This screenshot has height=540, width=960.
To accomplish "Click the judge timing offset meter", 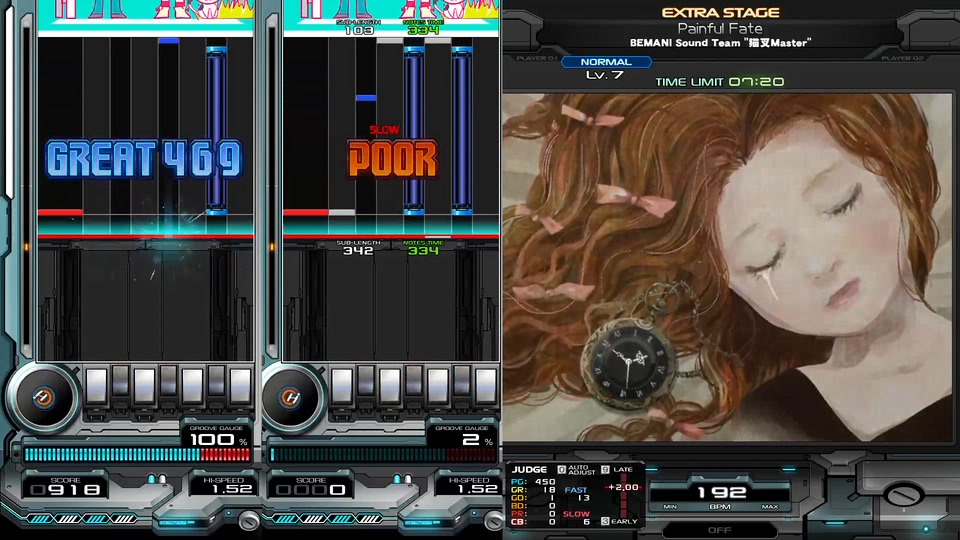I will click(623, 496).
